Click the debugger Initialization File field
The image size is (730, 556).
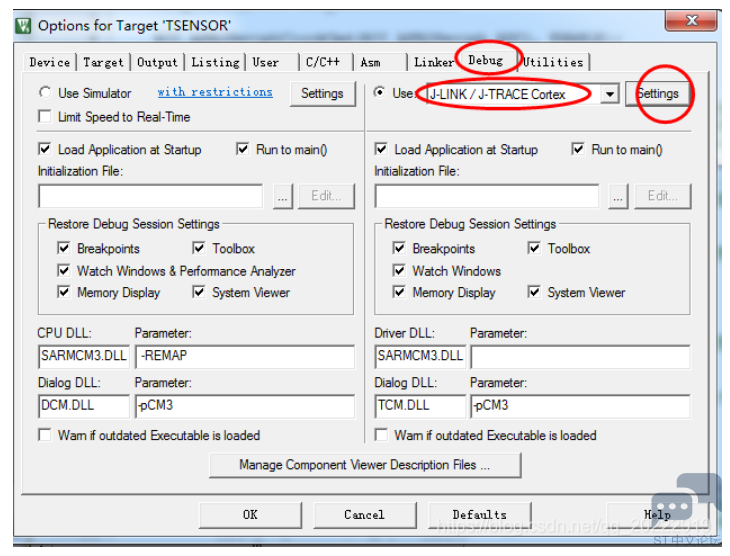487,196
